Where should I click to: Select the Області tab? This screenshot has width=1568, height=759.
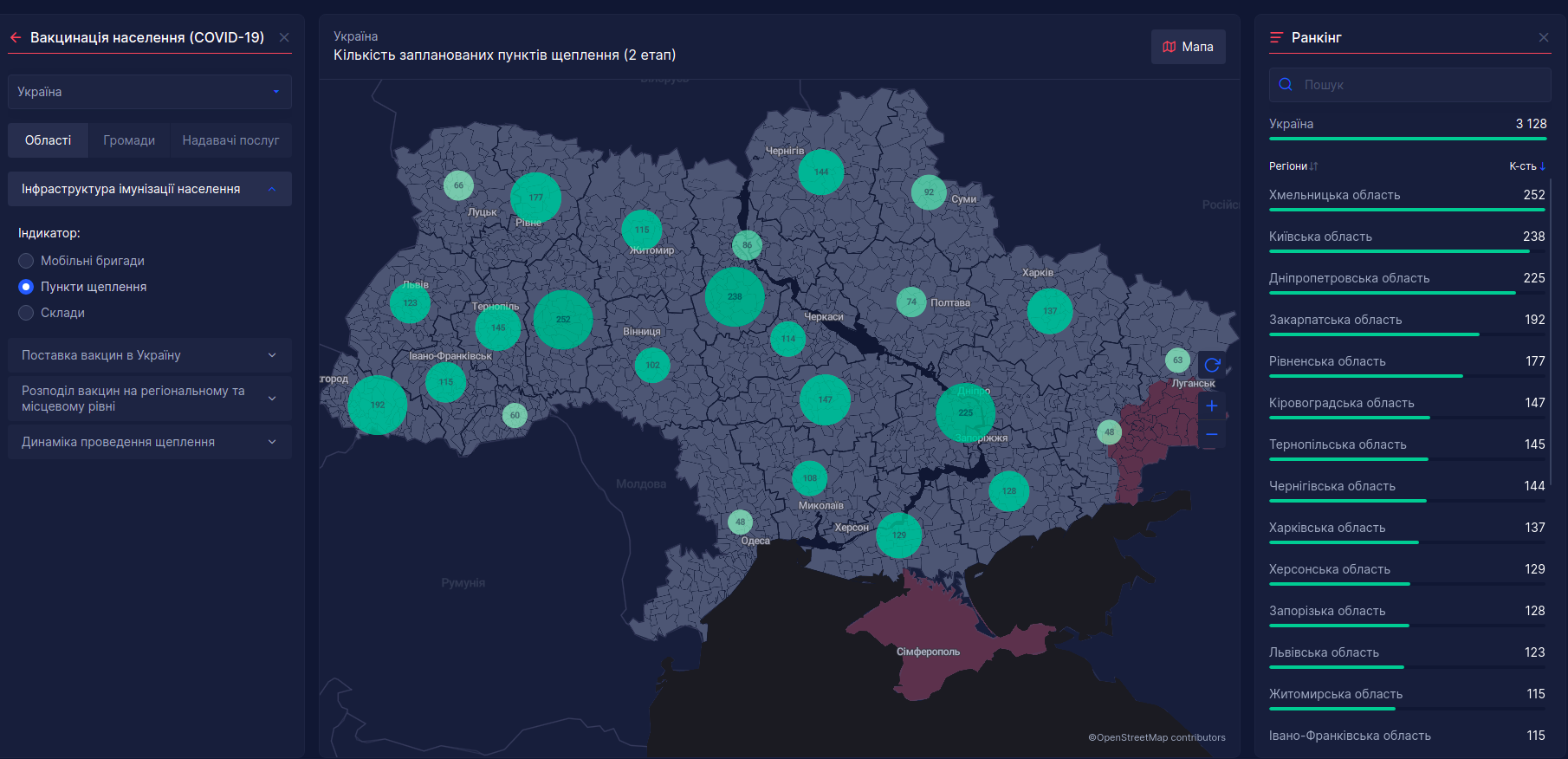pos(49,140)
